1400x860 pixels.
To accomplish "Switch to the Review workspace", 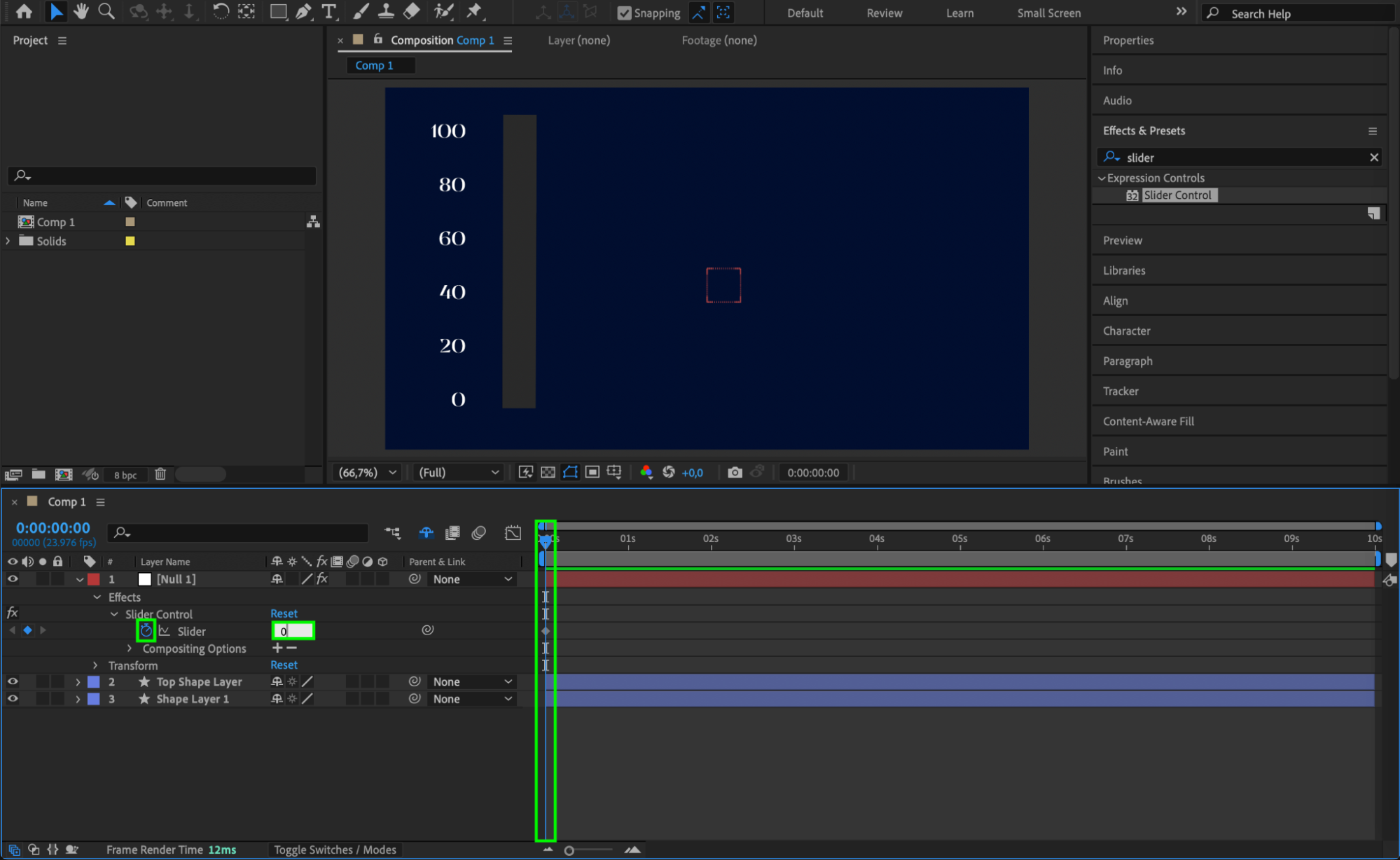I will point(884,13).
